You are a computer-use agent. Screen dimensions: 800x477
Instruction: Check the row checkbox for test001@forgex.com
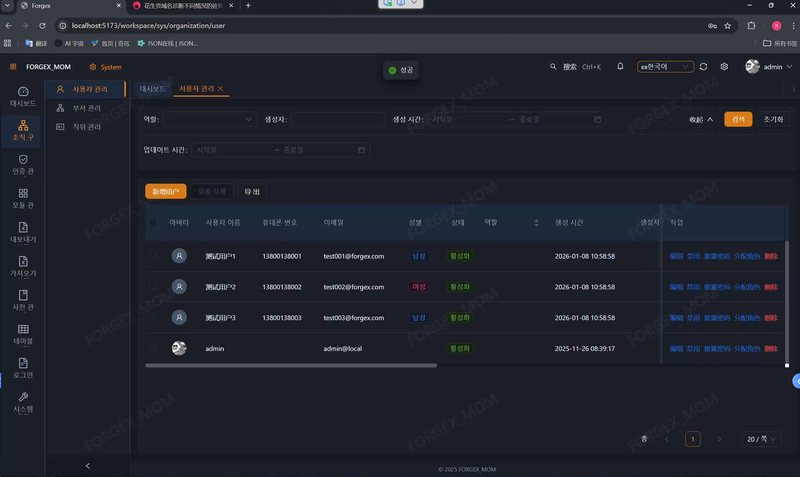[153, 256]
